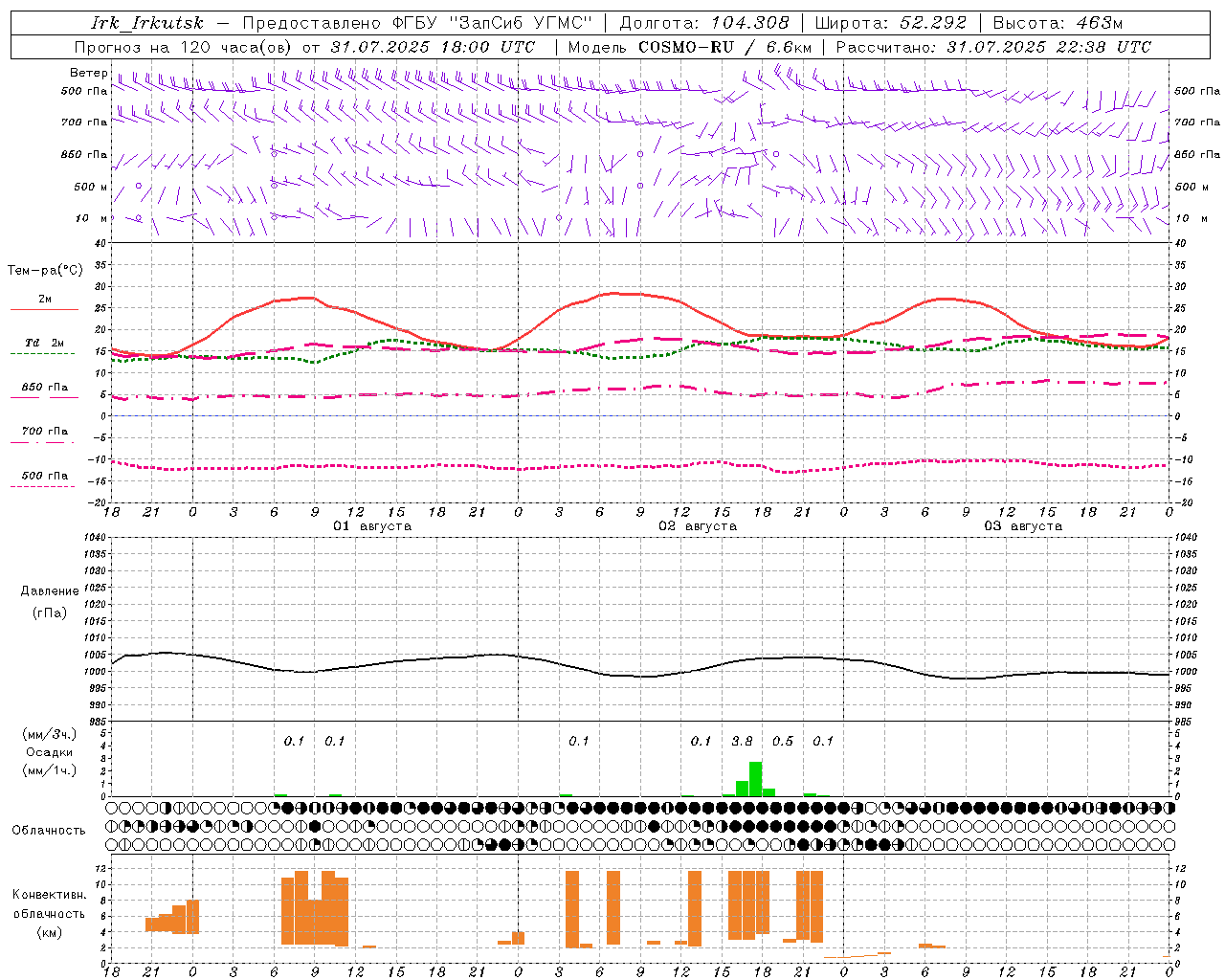Viewport: 1225px width, 980px height.
Task: Click the 3.8 precipitation amount value
Action: [742, 741]
